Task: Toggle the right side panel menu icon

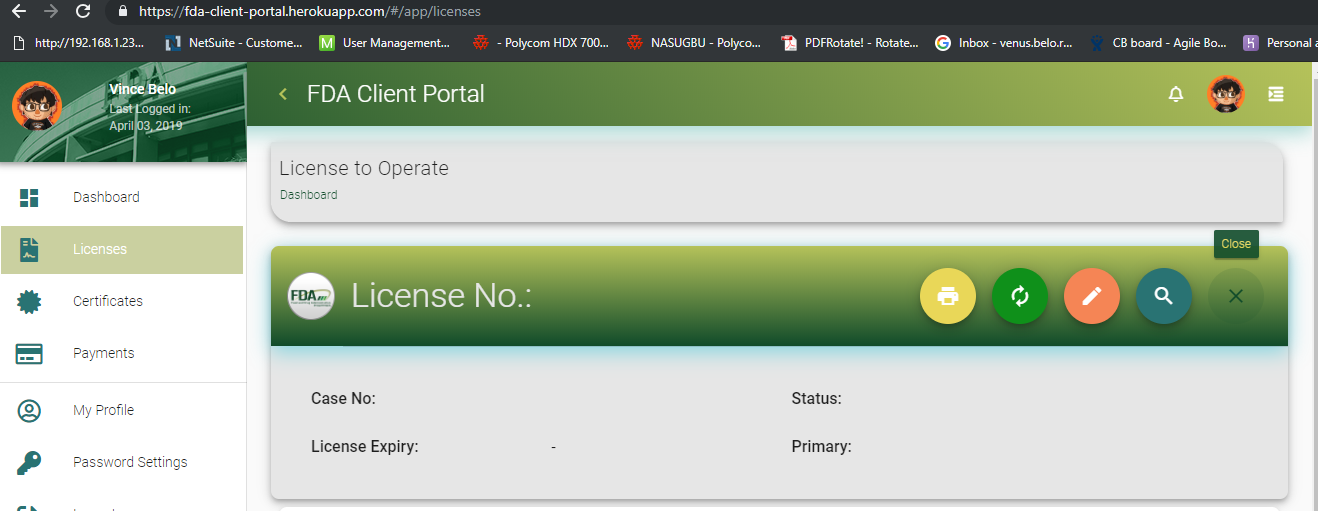Action: click(x=1275, y=94)
